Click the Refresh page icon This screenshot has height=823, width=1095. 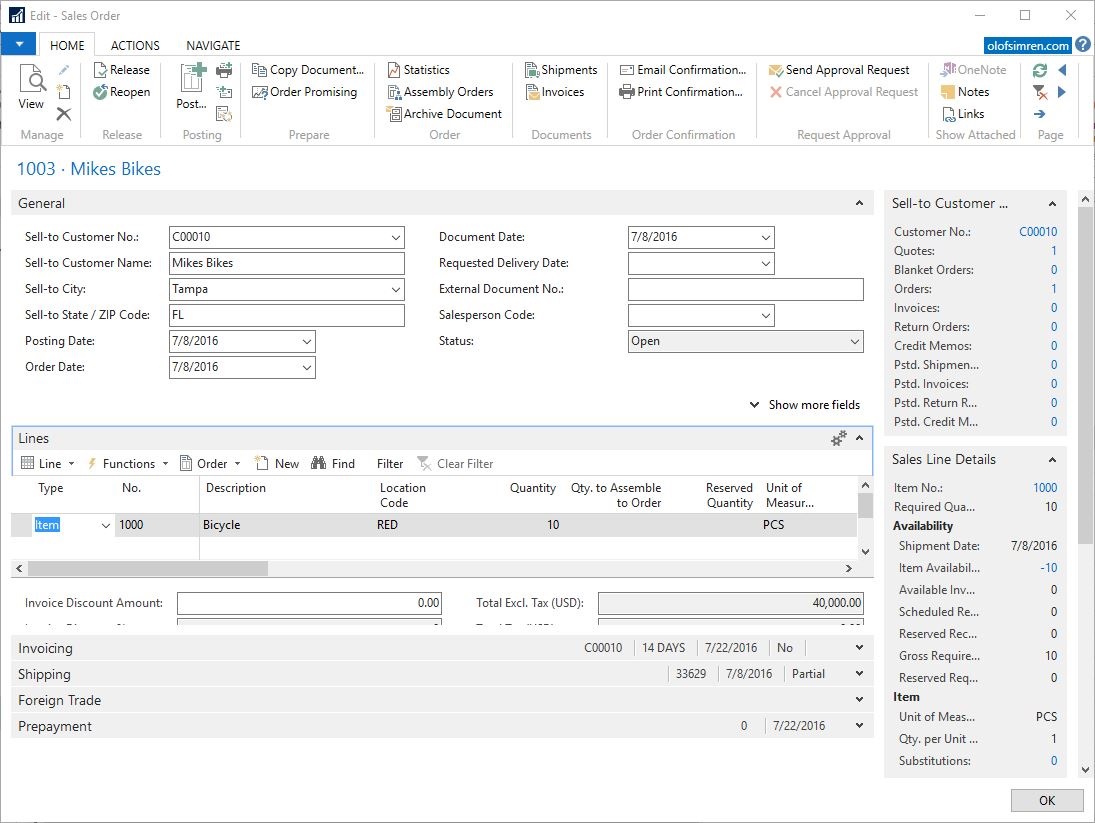[1040, 70]
